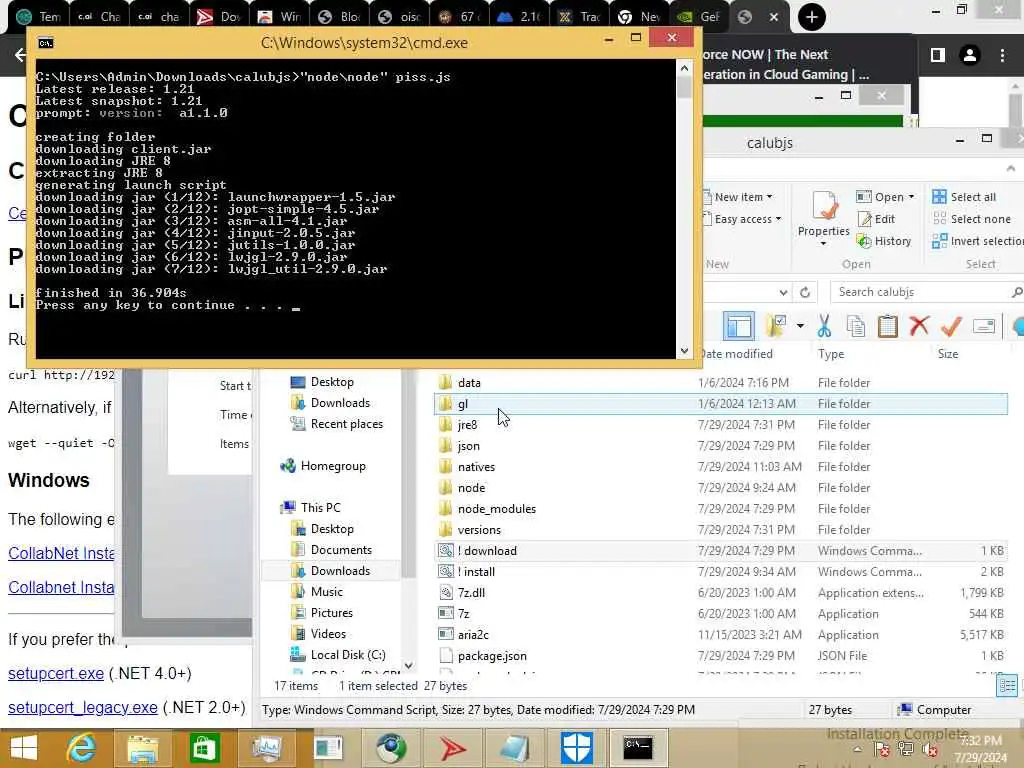
Task: Sort by the Type column header
Action: [x=831, y=353]
